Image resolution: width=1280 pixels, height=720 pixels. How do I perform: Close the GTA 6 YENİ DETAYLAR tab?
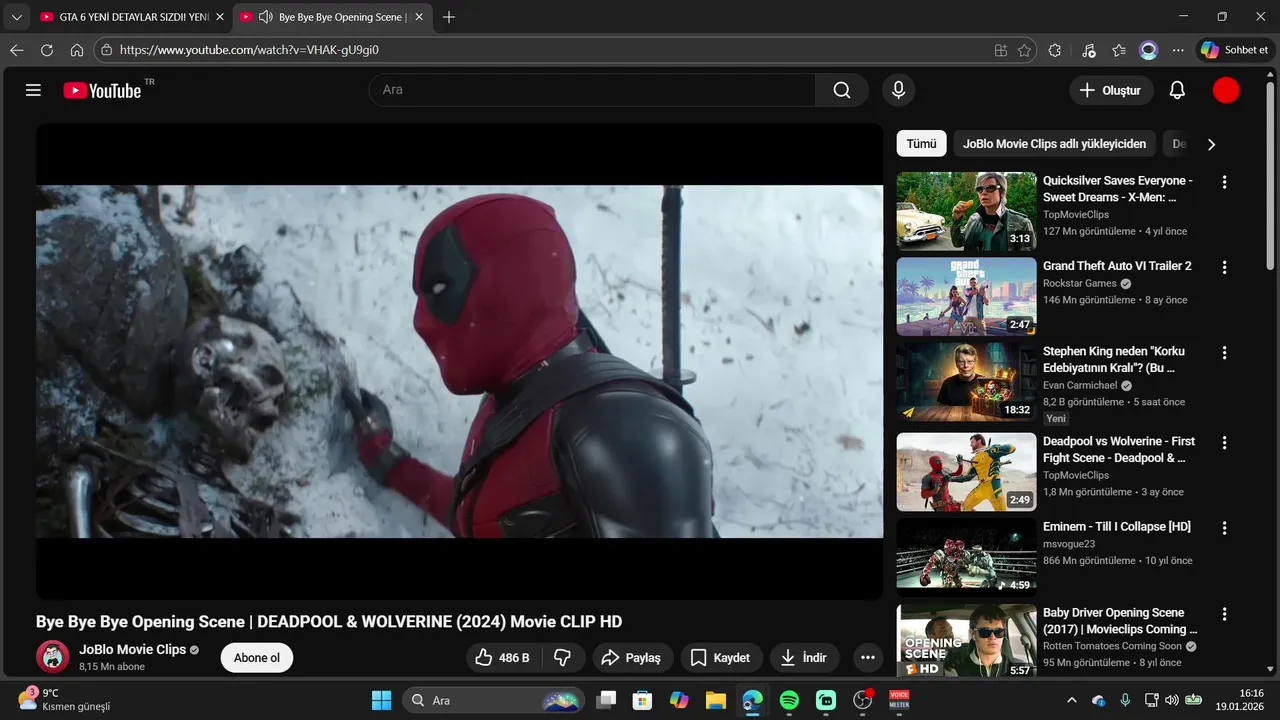click(x=219, y=17)
